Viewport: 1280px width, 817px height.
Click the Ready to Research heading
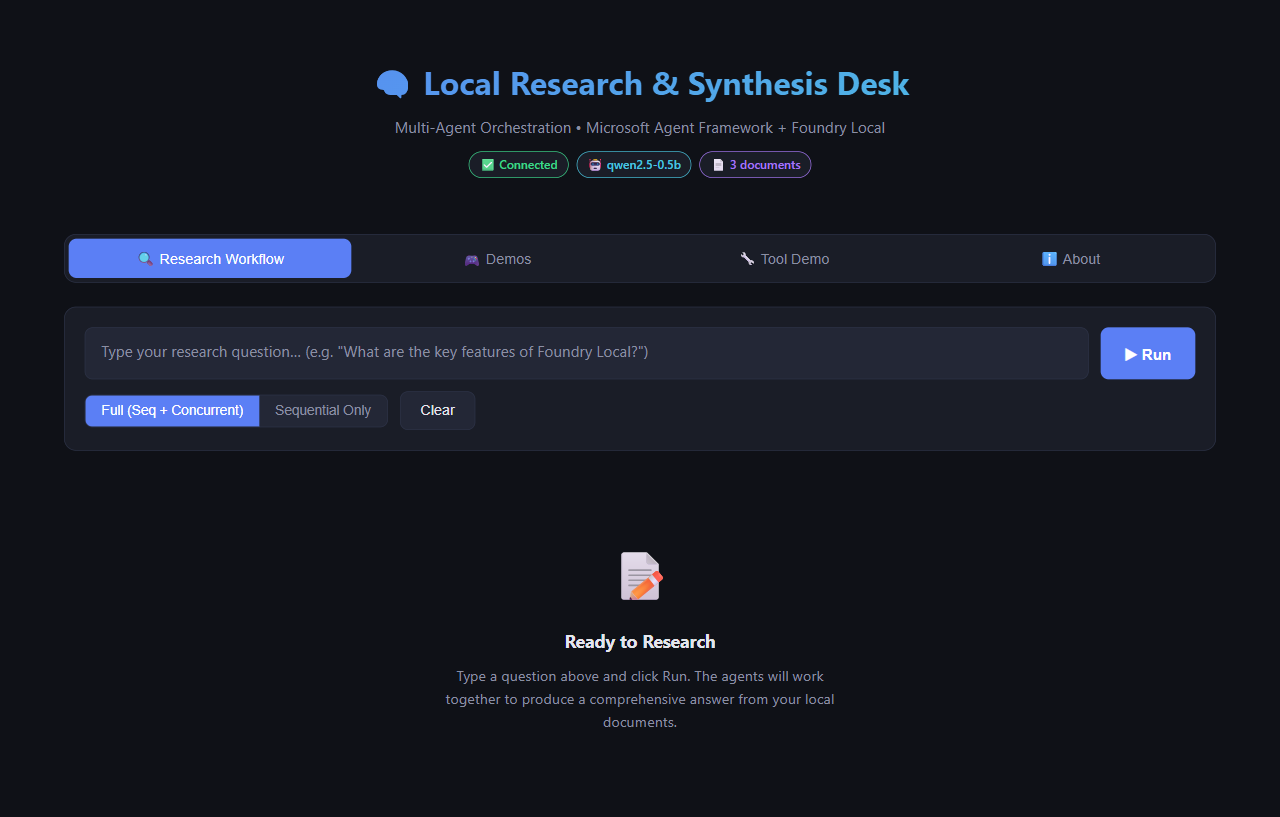(x=640, y=642)
